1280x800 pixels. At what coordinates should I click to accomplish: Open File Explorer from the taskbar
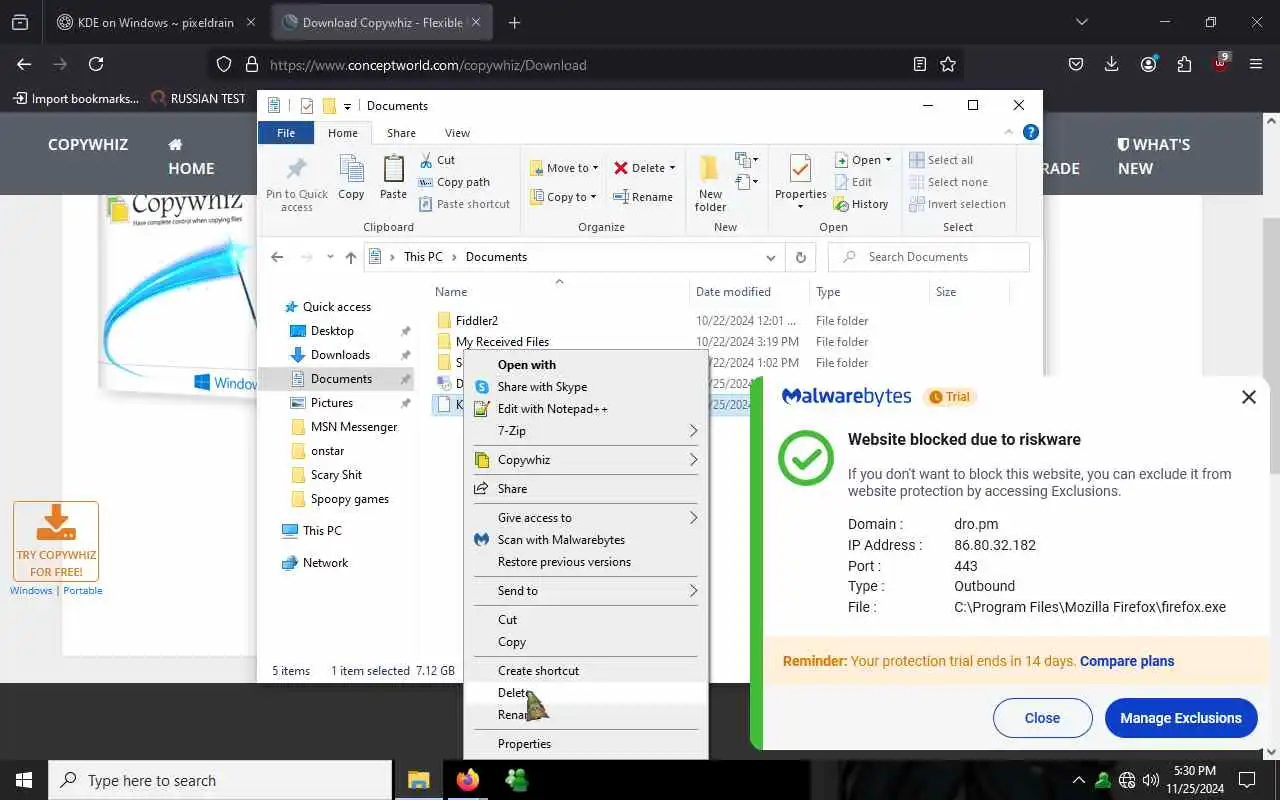point(418,780)
